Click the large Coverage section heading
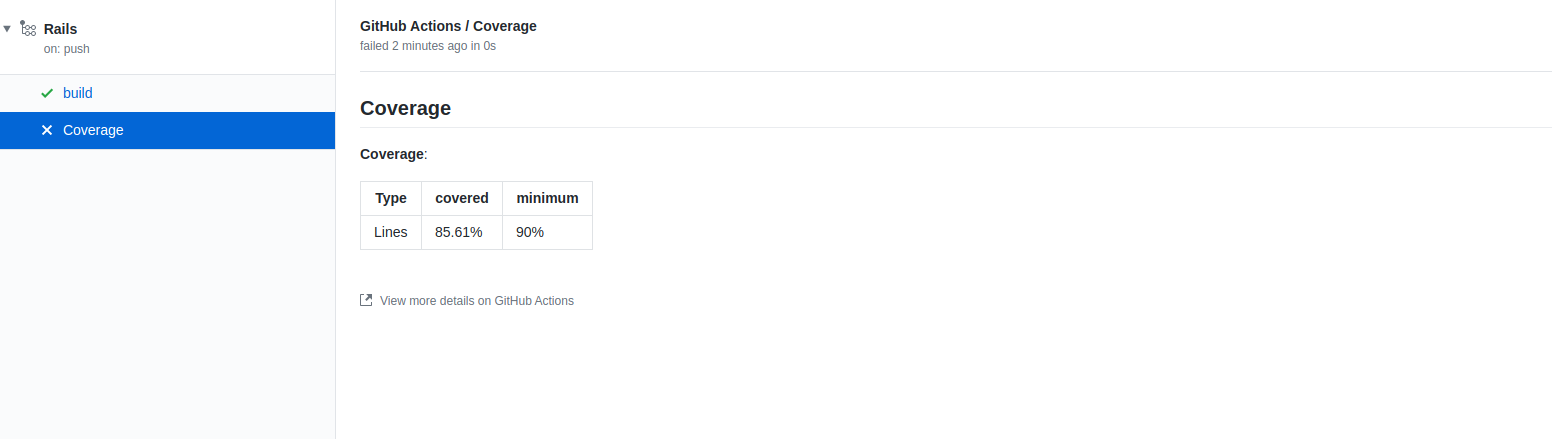Image resolution: width=1552 pixels, height=439 pixels. (x=405, y=108)
